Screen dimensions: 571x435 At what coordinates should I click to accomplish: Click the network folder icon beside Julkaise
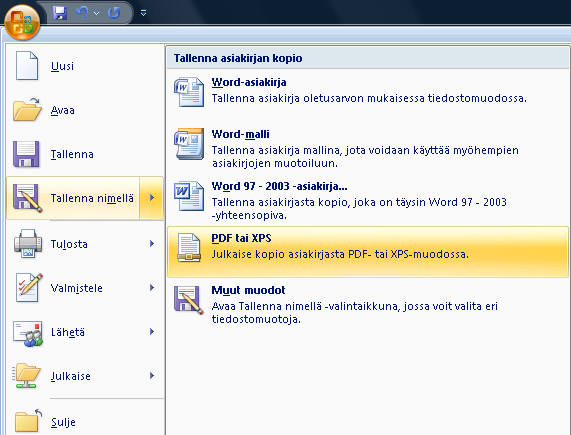[x=26, y=376]
